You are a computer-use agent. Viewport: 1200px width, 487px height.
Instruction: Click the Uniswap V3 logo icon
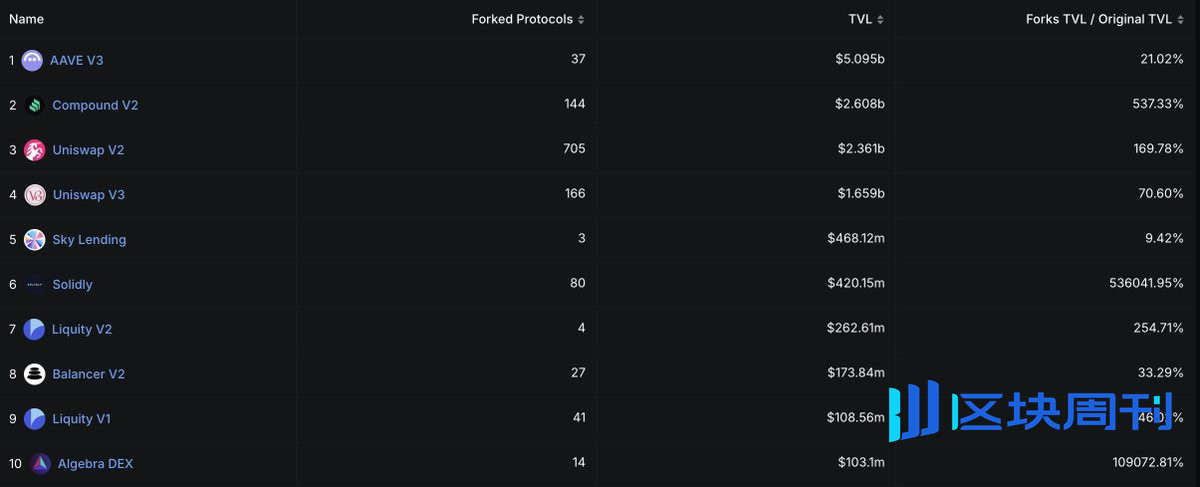[35, 195]
